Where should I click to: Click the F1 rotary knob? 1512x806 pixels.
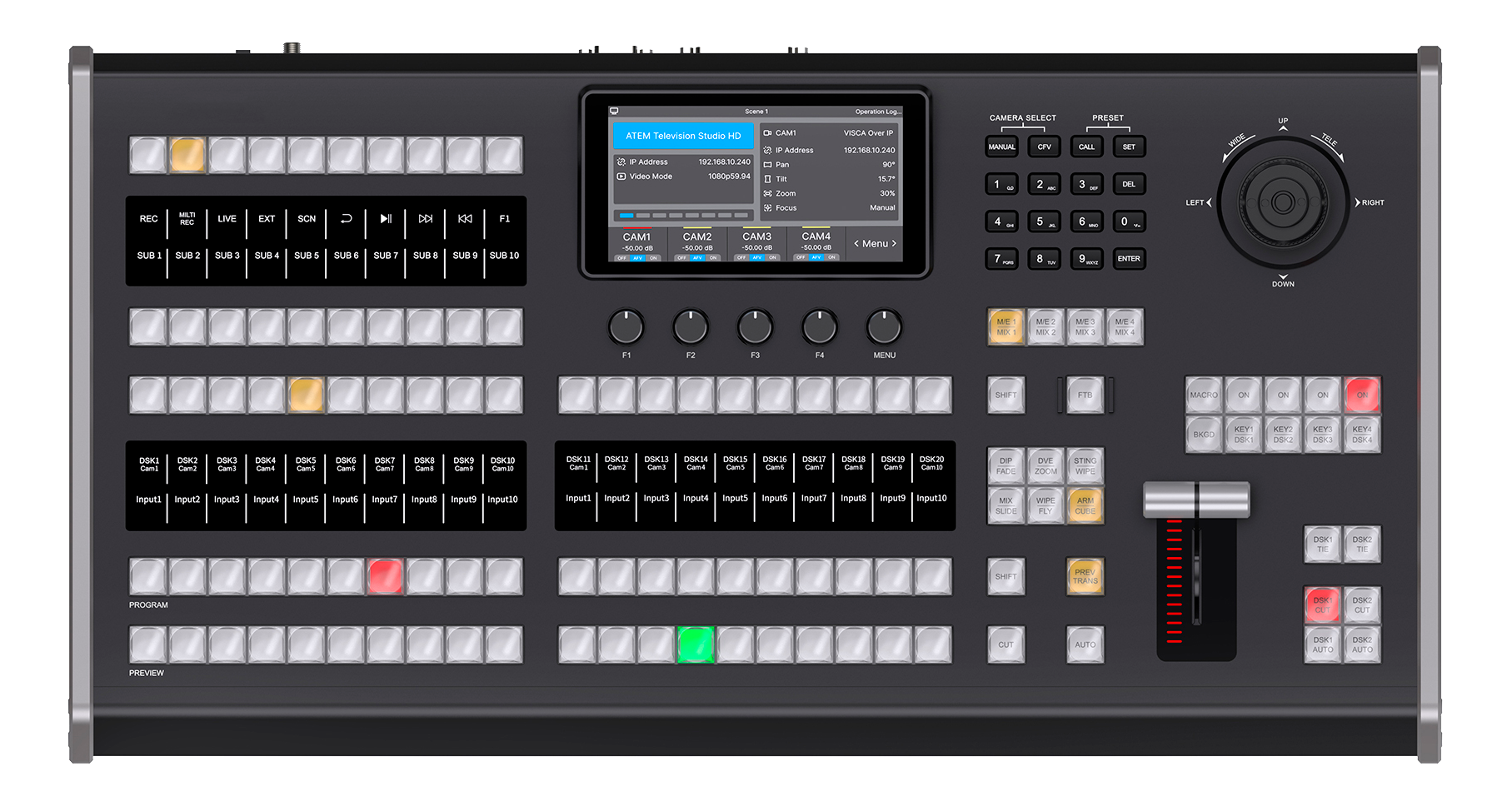click(x=626, y=327)
